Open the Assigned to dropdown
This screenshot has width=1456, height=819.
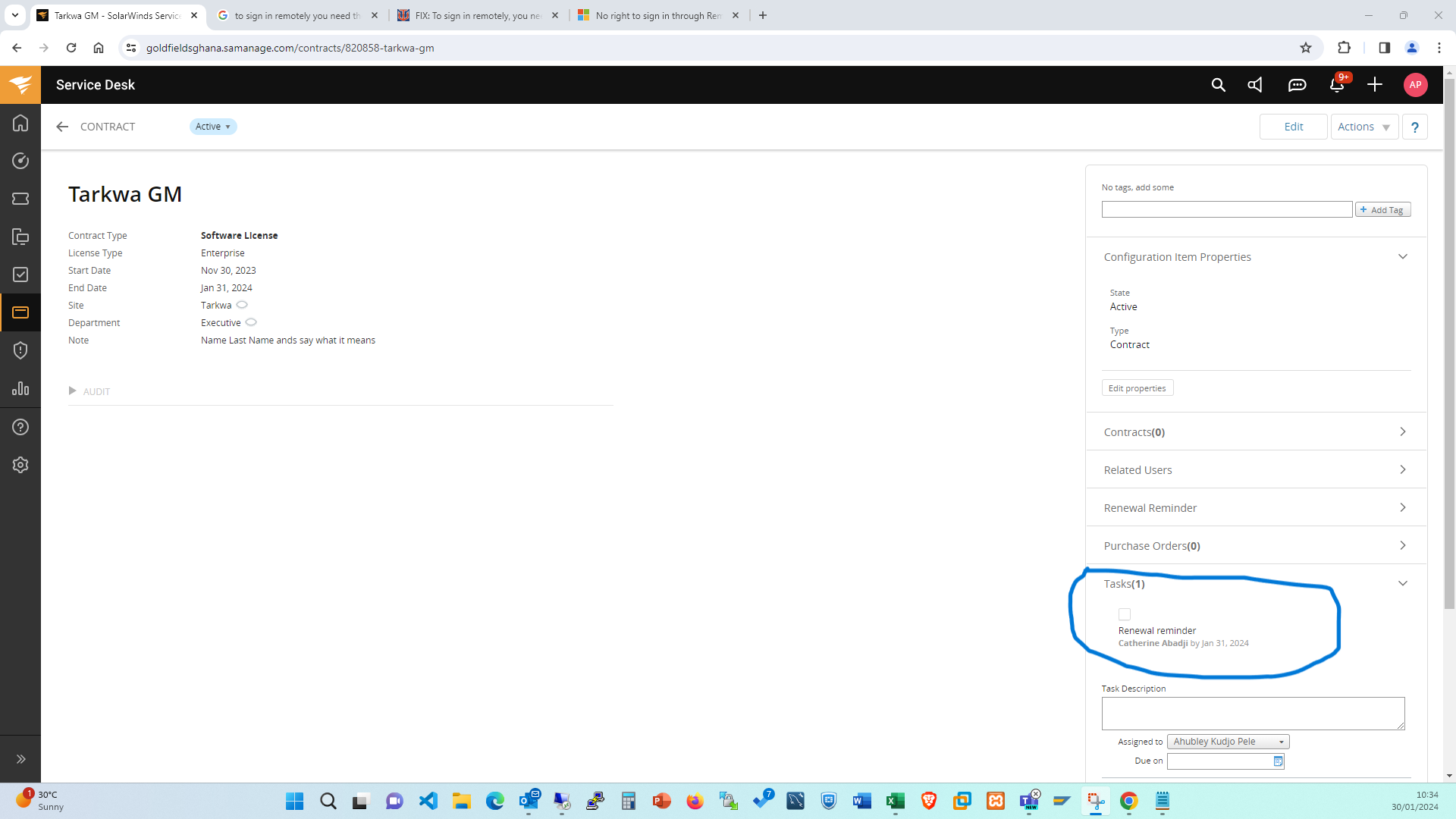[1228, 742]
